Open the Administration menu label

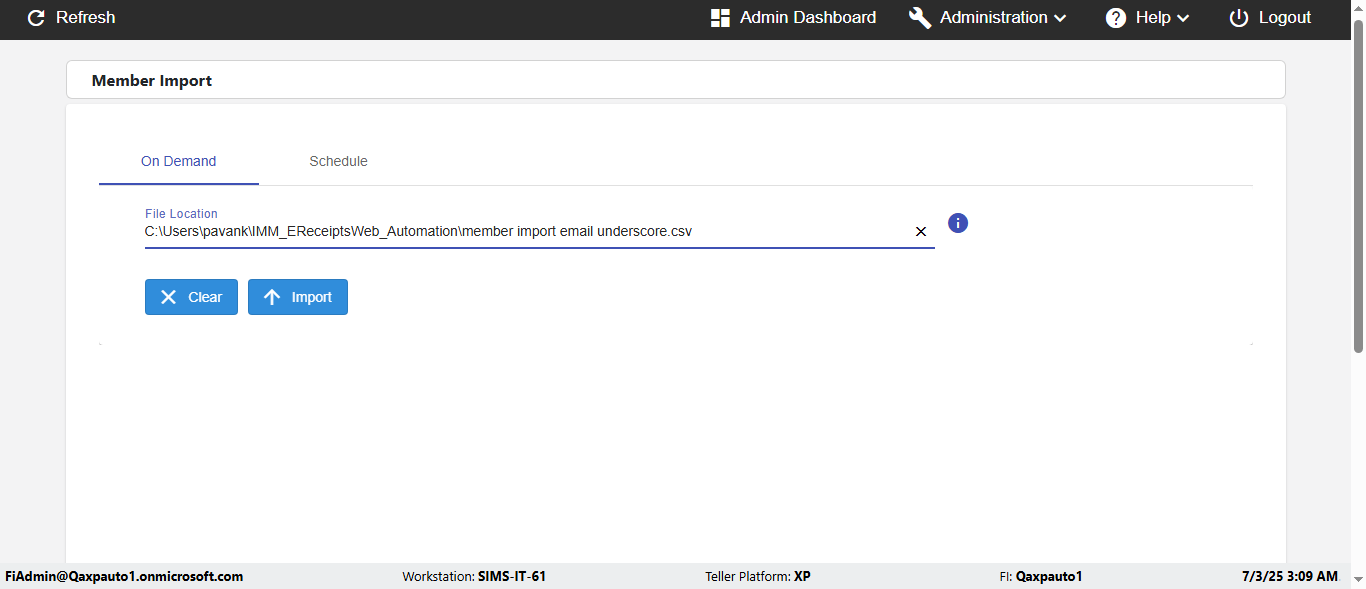tap(994, 18)
